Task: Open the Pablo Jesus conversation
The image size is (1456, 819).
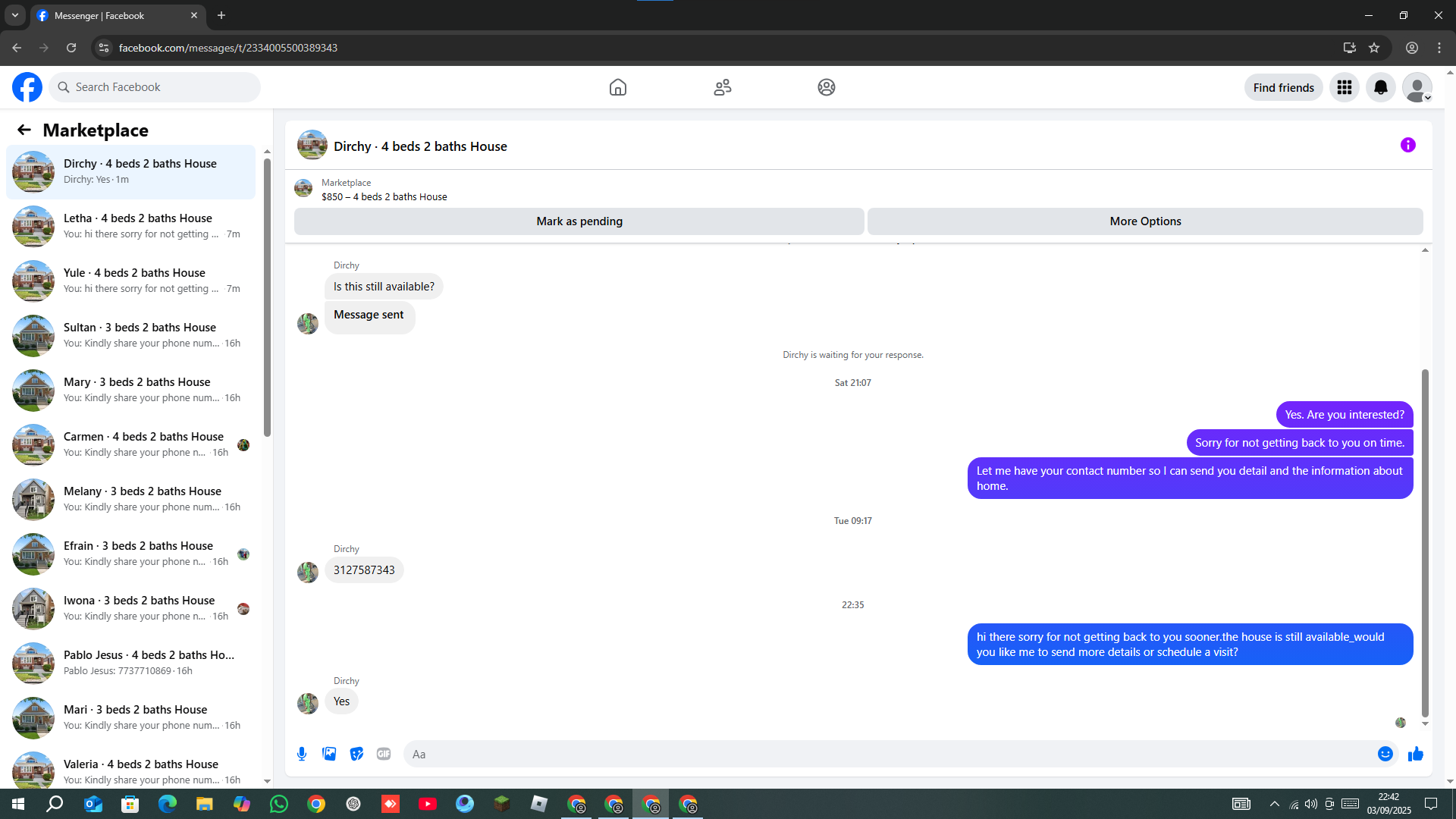Action: pos(130,664)
